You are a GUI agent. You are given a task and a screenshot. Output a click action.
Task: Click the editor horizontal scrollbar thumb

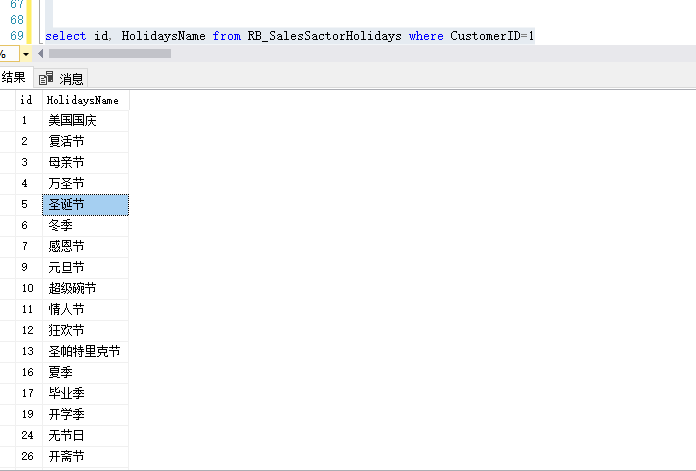(110, 54)
